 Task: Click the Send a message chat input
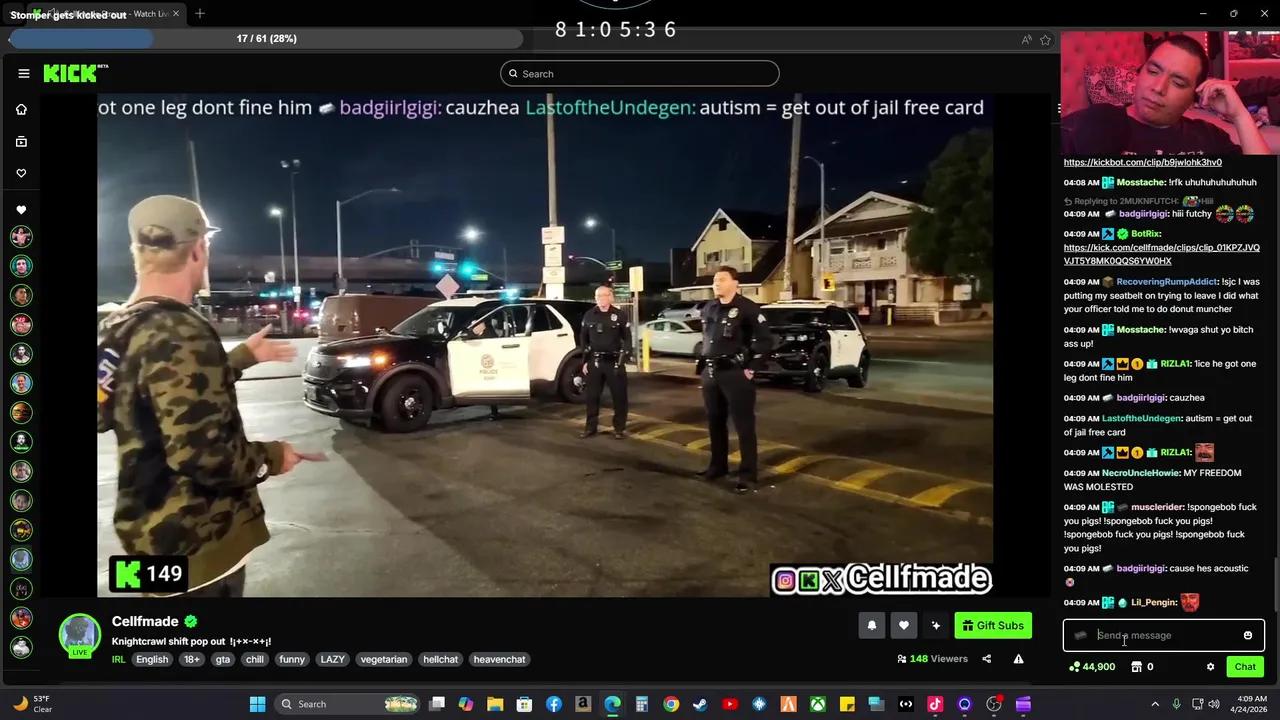tap(1164, 635)
